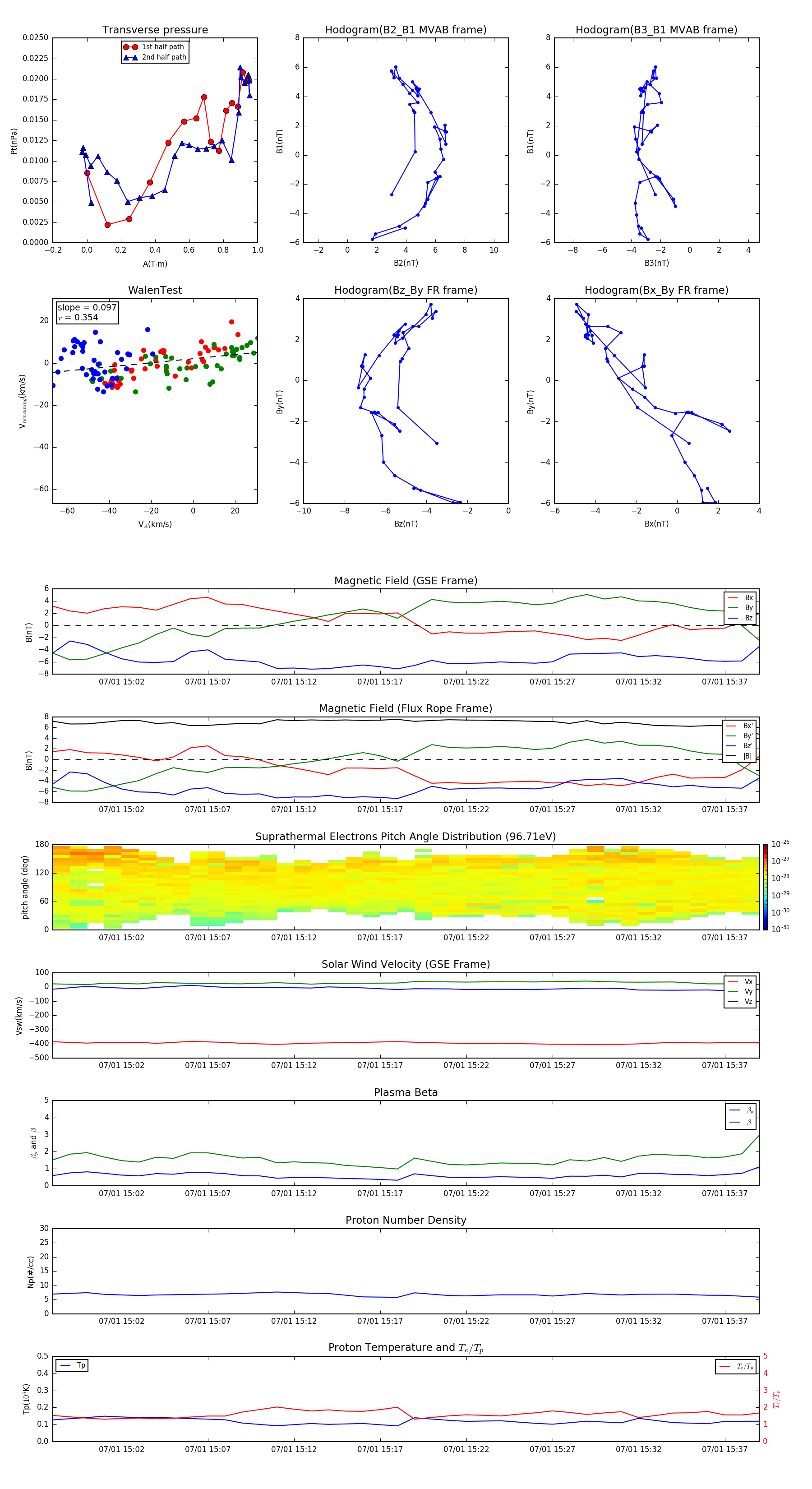812x1489 pixels.
Task: Click the "Magnetic Field (Flux Rope Frame)" title
Action: click(406, 709)
